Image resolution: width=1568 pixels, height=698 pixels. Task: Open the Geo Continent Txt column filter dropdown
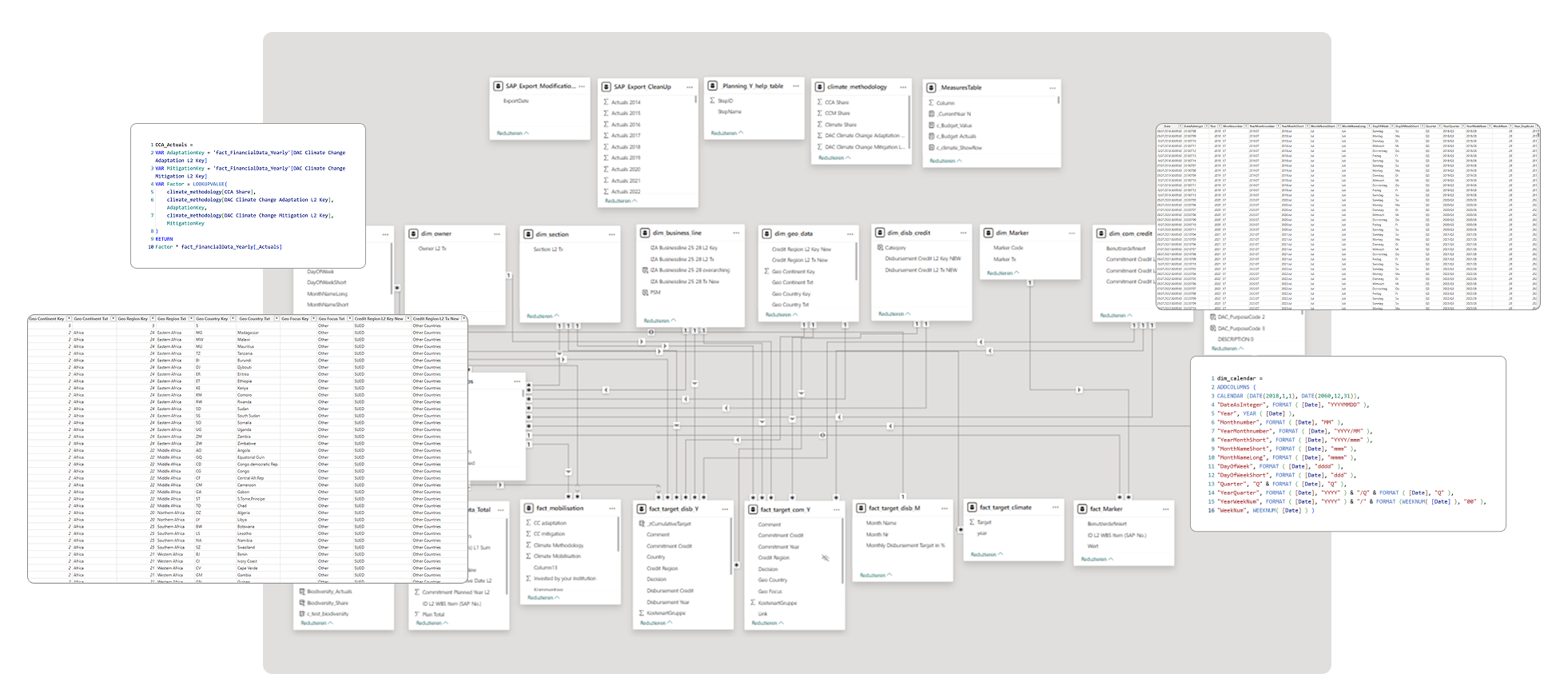tap(113, 318)
